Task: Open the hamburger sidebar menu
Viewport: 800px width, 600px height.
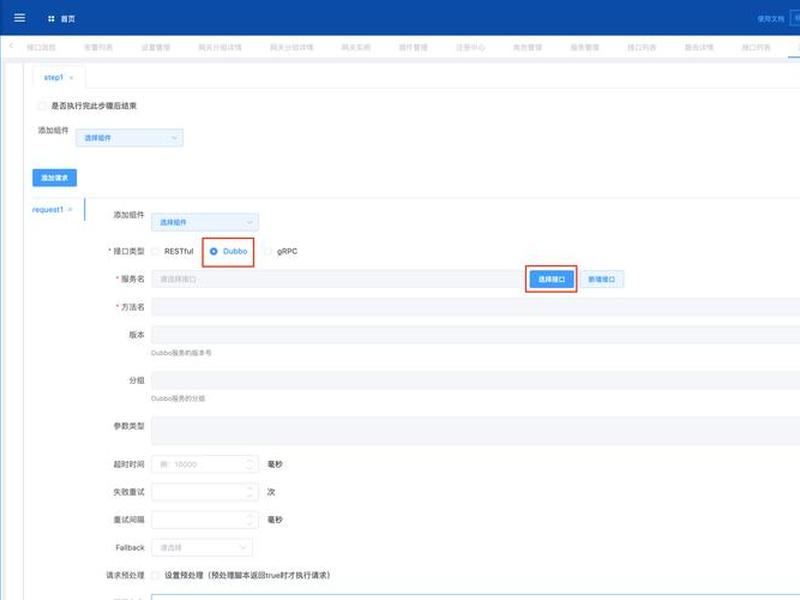Action: click(x=19, y=18)
